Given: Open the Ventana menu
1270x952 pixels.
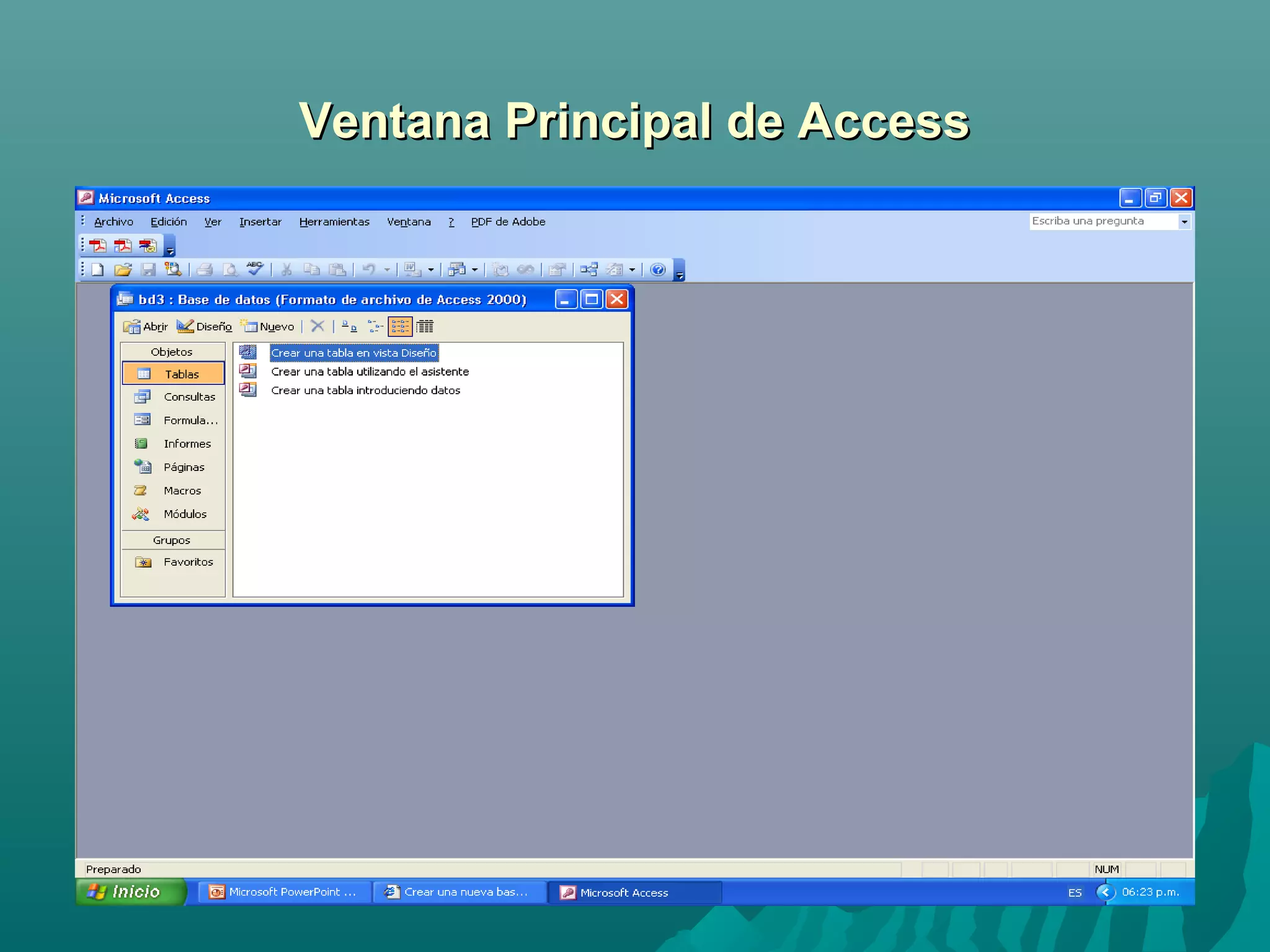Looking at the screenshot, I should (x=409, y=222).
